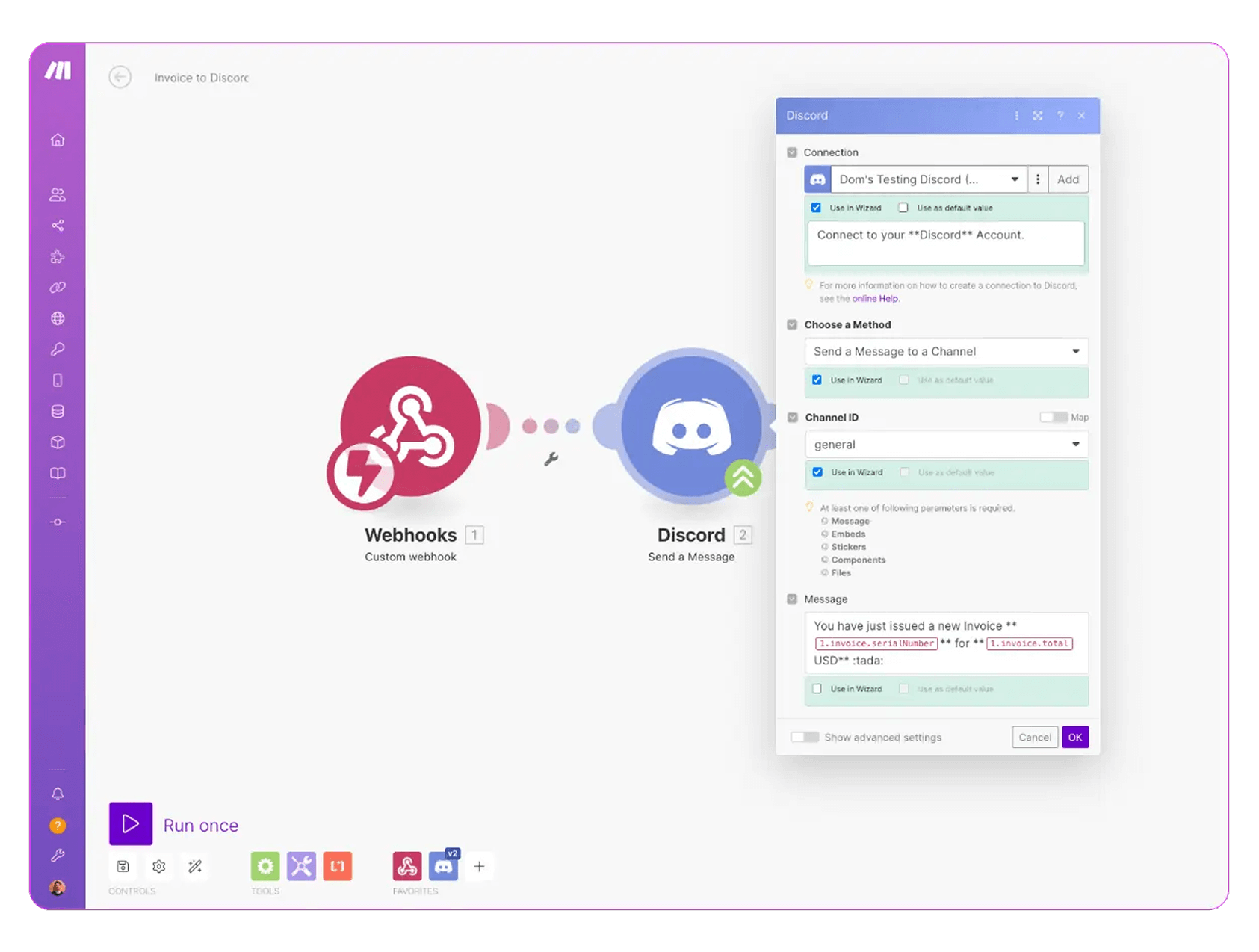This screenshot has width=1259, height=952.
Task: Toggle Connection Use in Wizard checkbox
Action: pyautogui.click(x=816, y=208)
